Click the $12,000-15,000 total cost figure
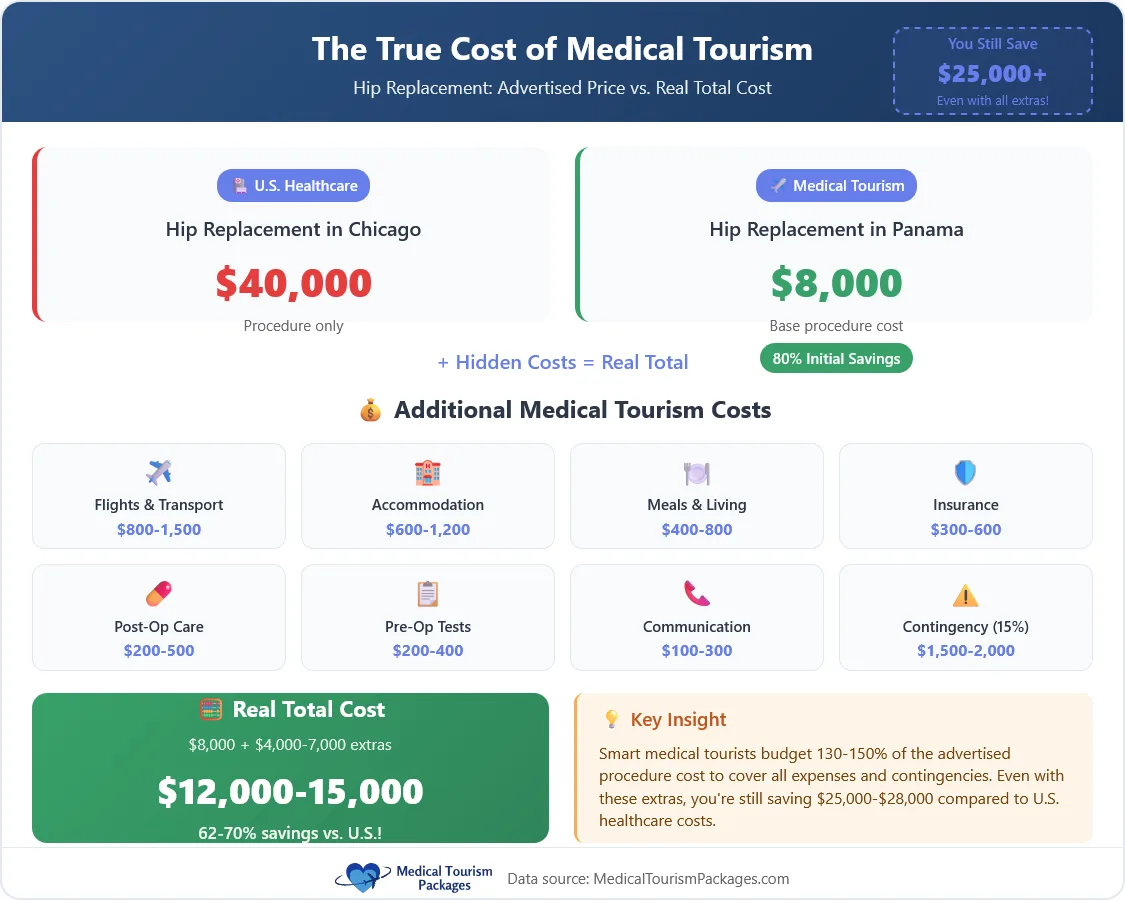The width and height of the screenshot is (1125, 900). point(290,792)
